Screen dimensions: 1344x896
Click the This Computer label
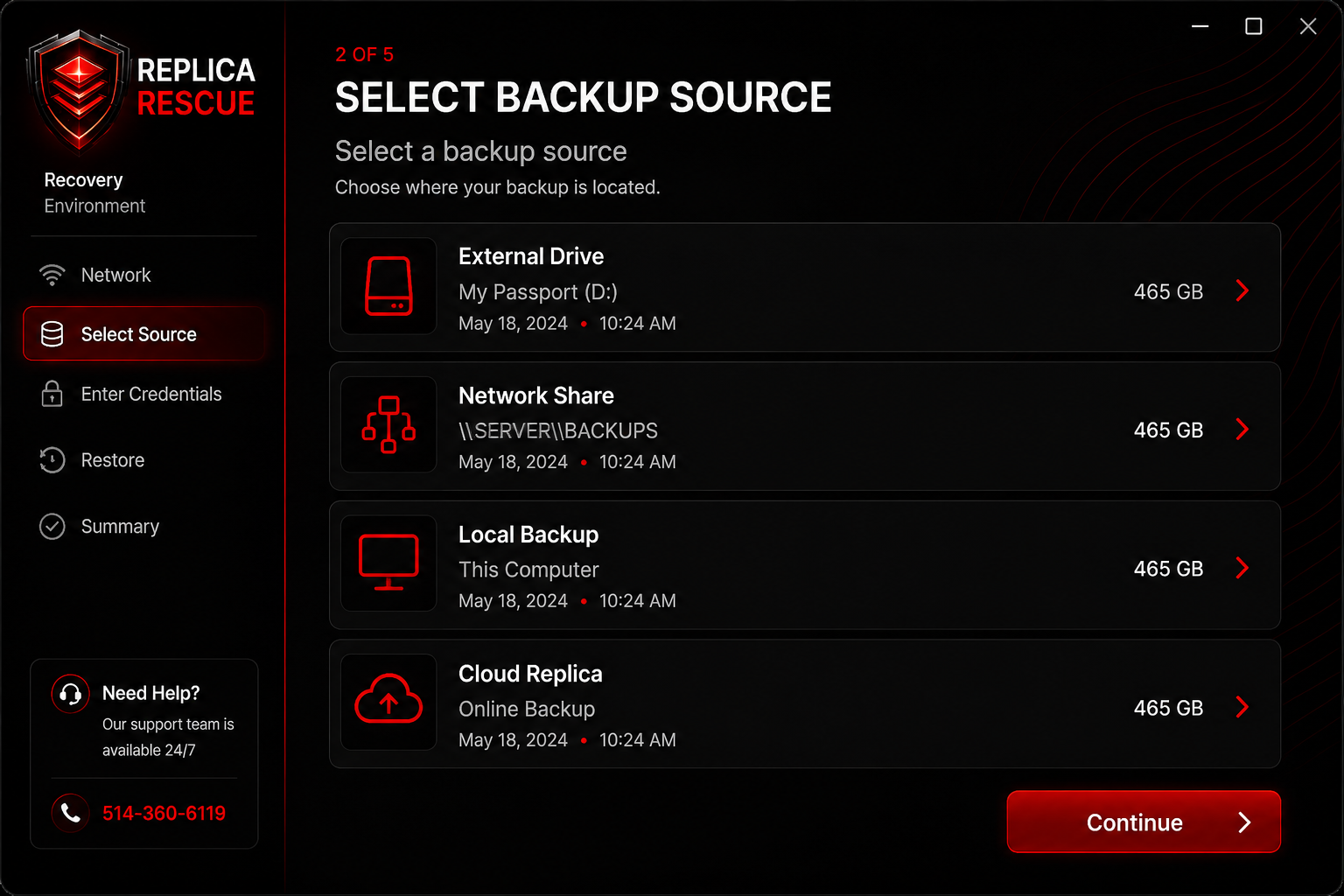(528, 570)
